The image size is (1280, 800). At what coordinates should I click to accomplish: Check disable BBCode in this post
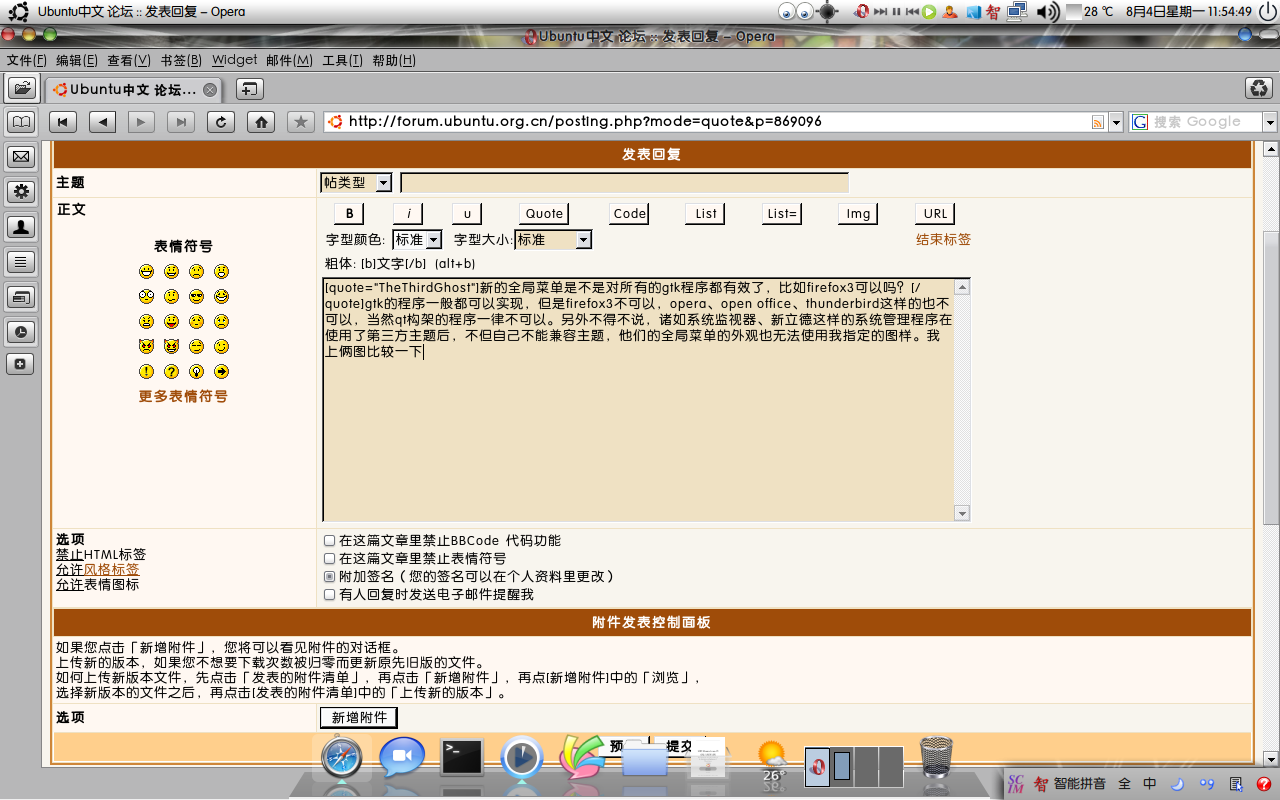329,541
